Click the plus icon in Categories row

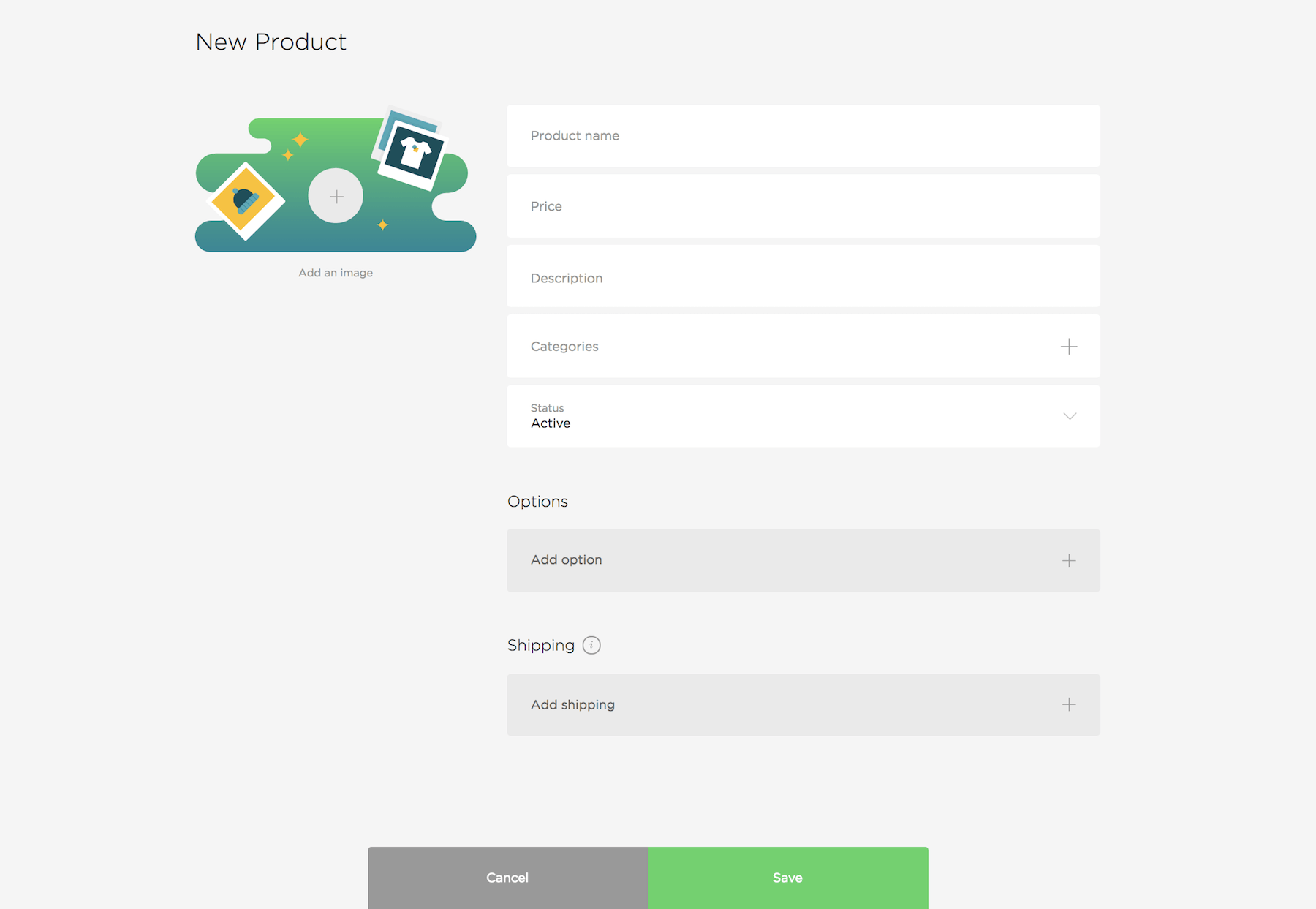pyautogui.click(x=1068, y=347)
